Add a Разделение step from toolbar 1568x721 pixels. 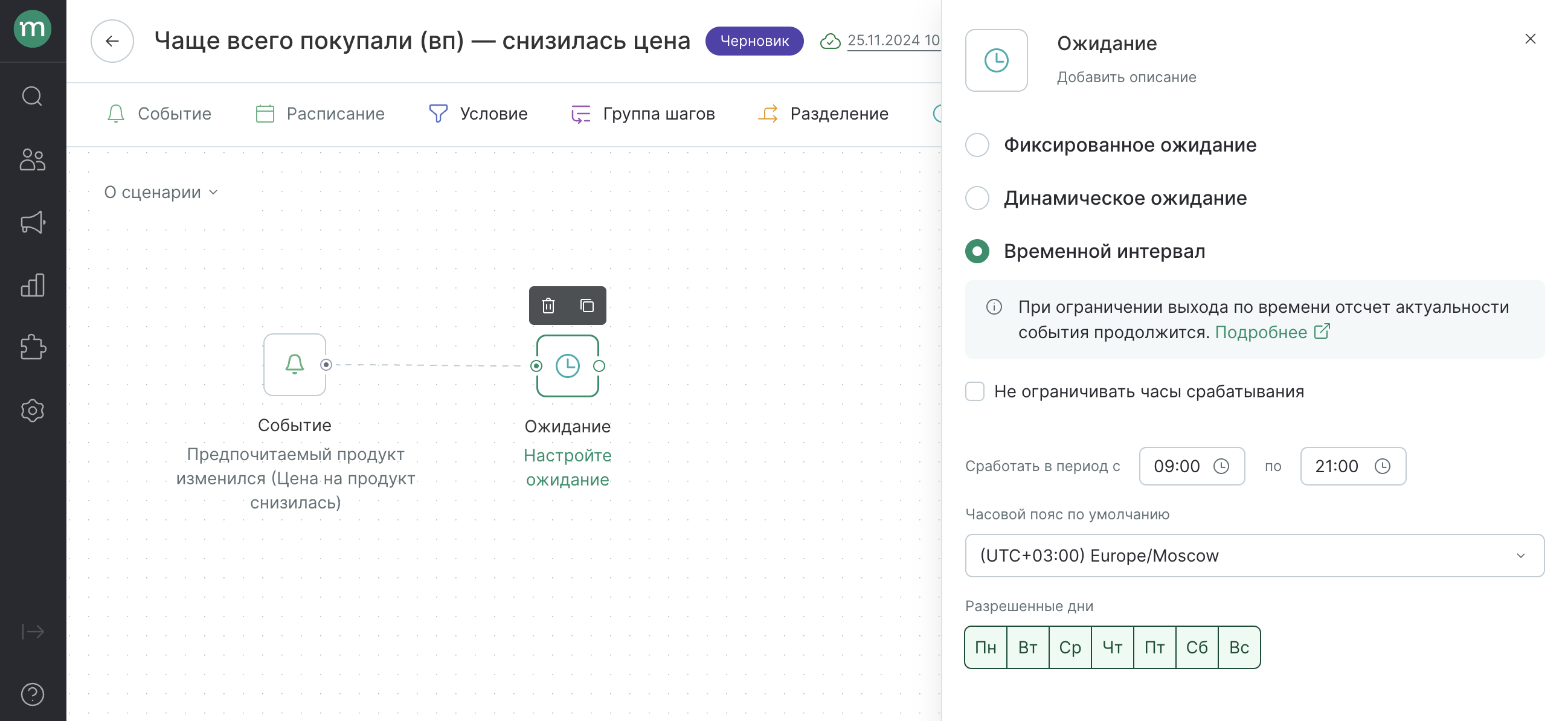[823, 114]
